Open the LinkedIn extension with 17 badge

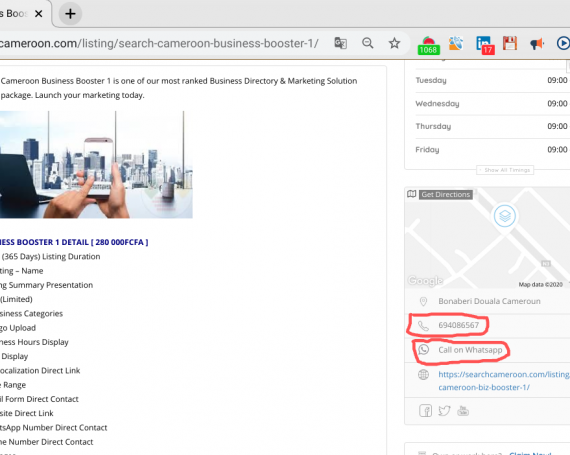485,45
